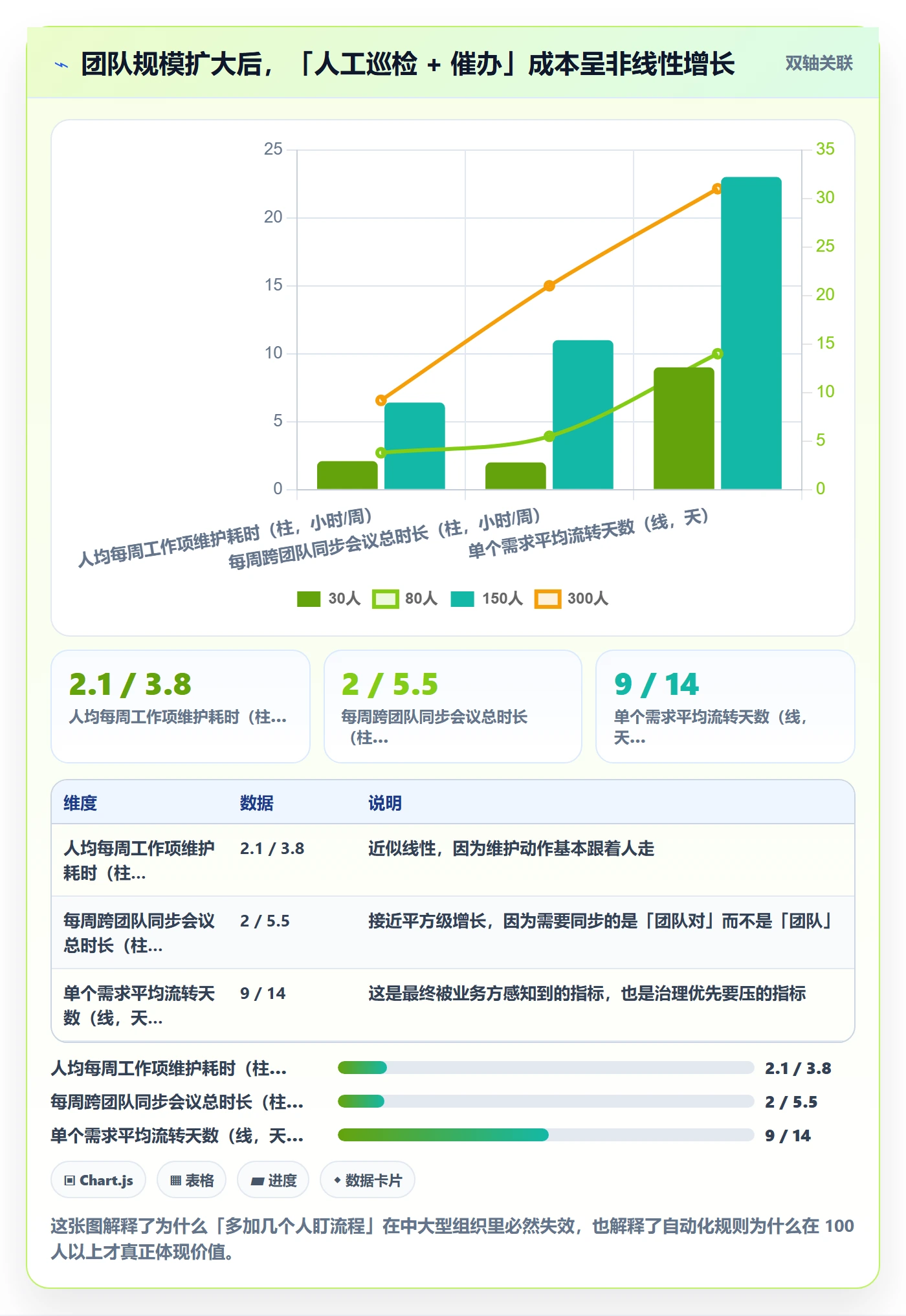The width and height of the screenshot is (906, 1316).
Task: Select the 表格 tag chip
Action: (x=192, y=1180)
